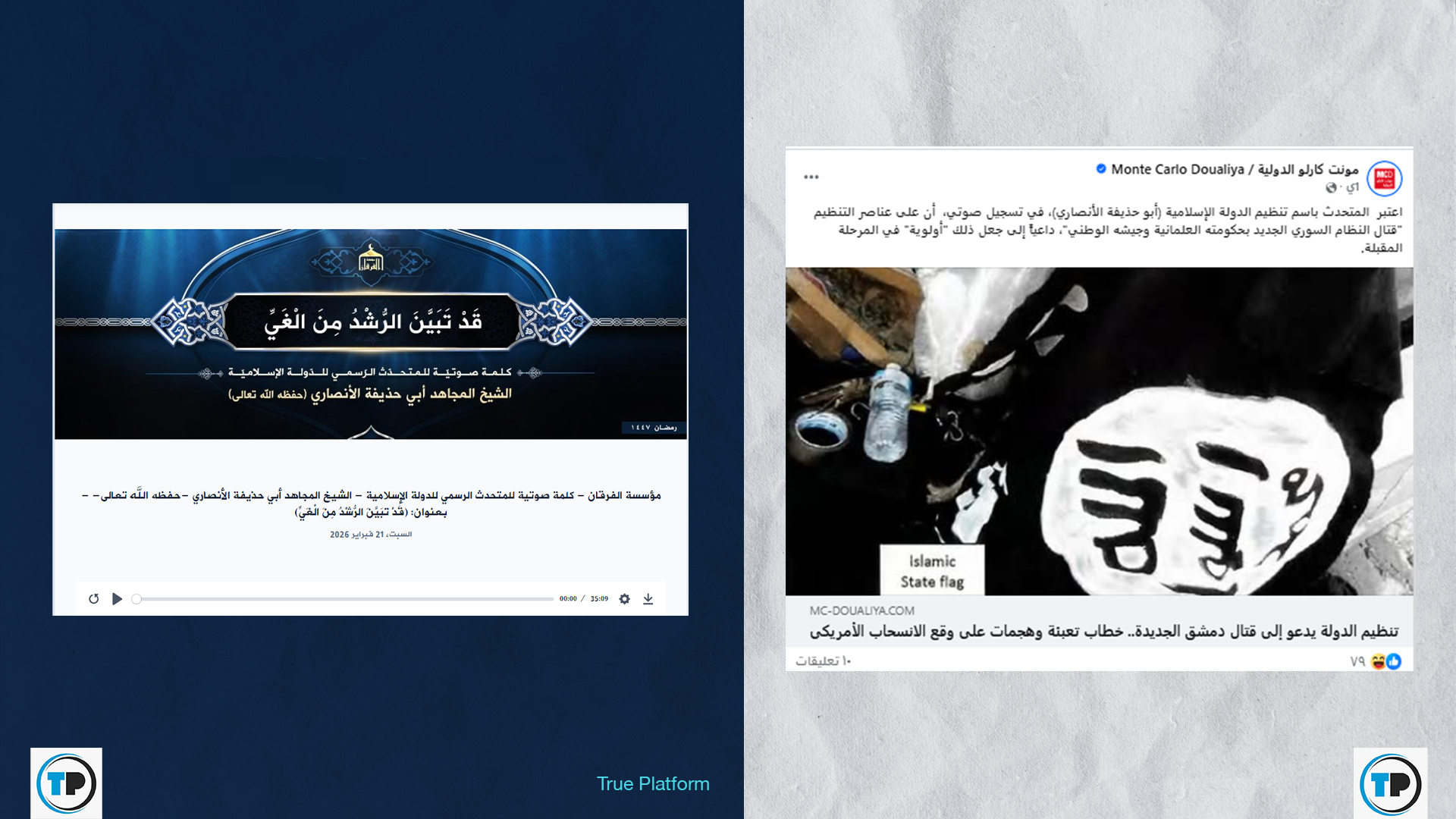Open the 79 reactions count
The width and height of the screenshot is (1456, 819).
(1357, 661)
